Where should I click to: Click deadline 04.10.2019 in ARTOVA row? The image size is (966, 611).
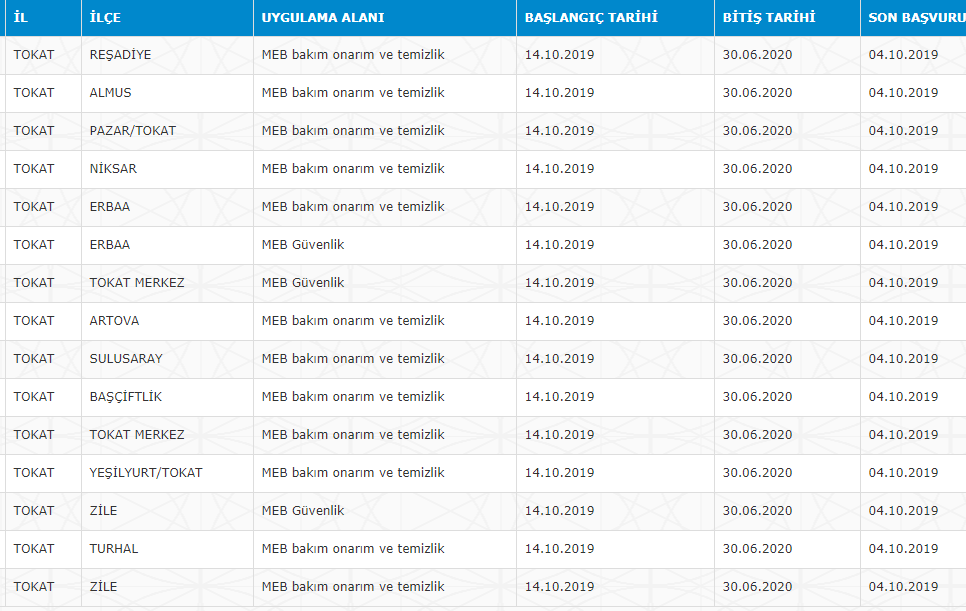[x=903, y=321]
